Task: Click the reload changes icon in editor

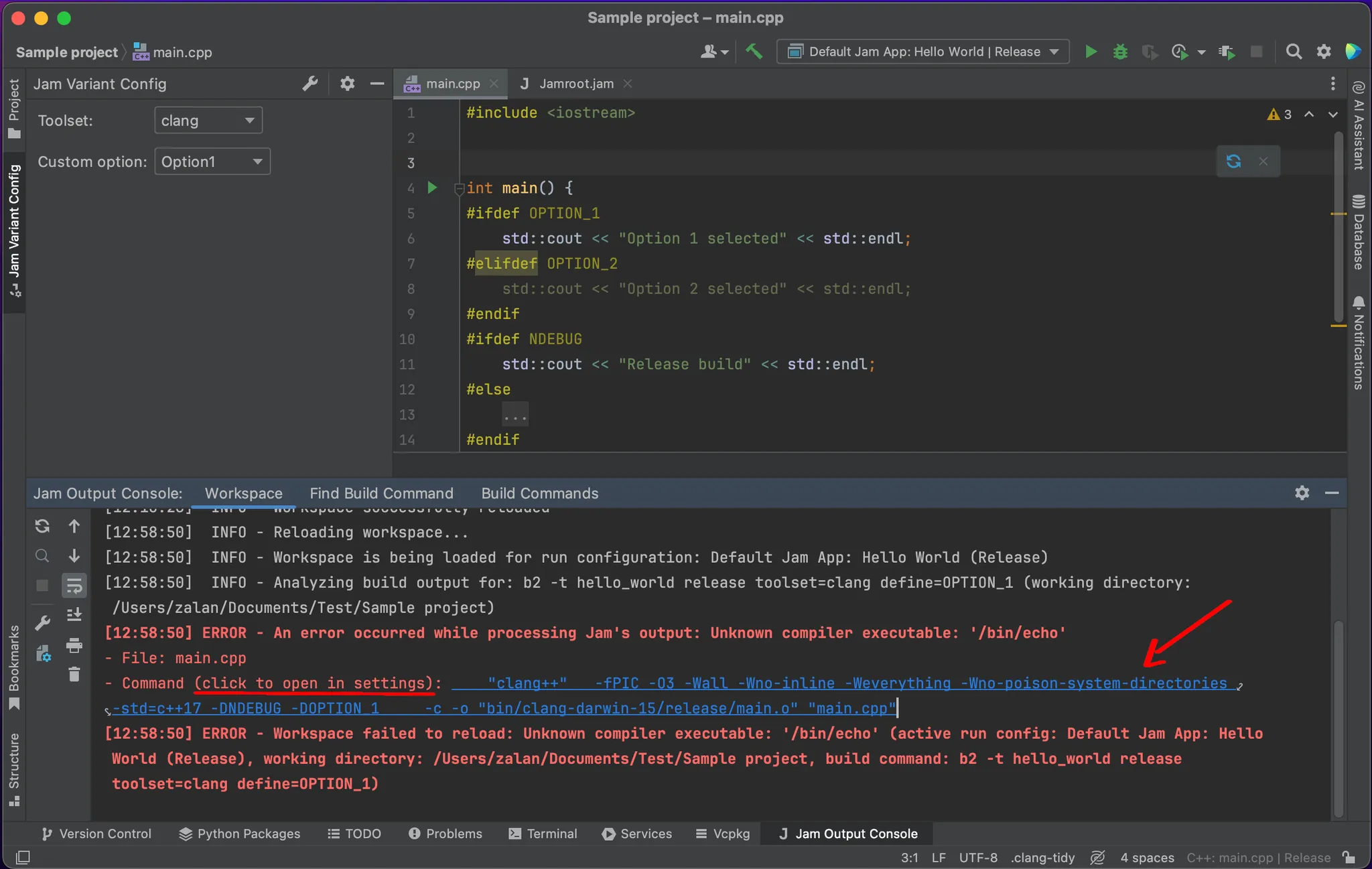Action: pos(1233,161)
